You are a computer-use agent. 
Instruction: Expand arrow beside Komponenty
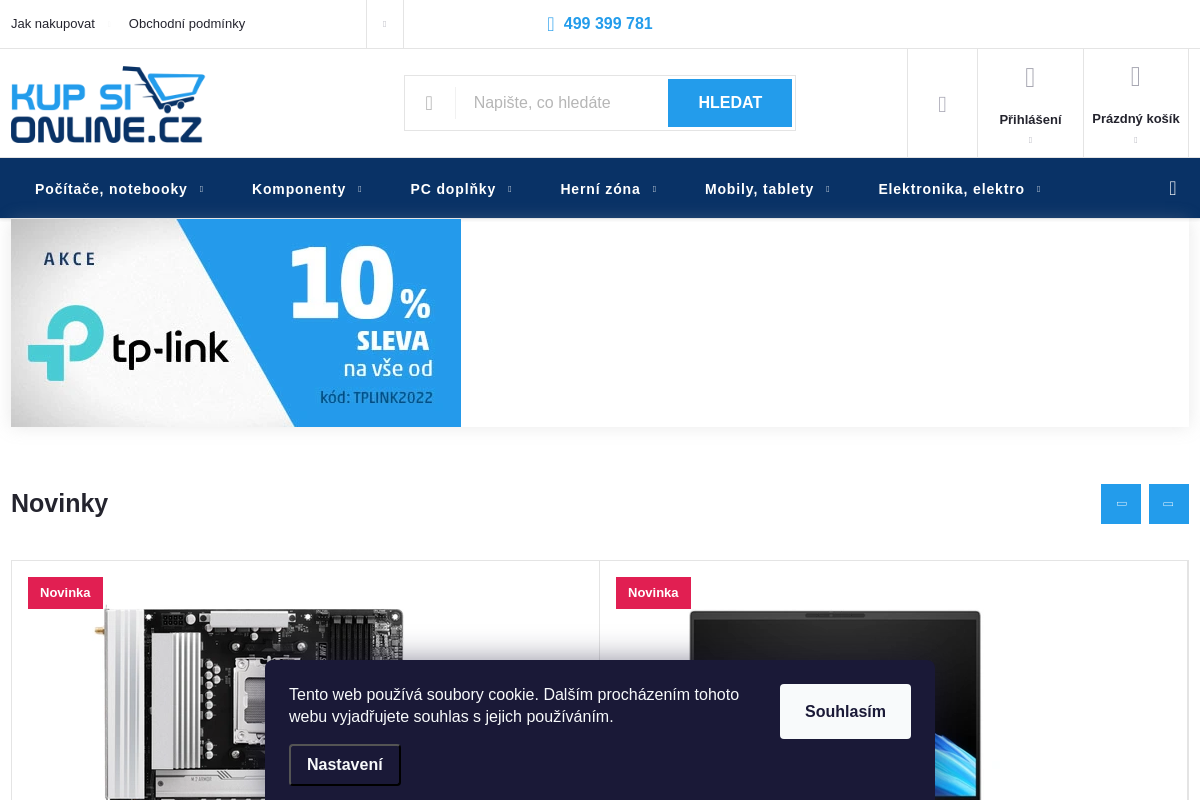[x=360, y=189]
